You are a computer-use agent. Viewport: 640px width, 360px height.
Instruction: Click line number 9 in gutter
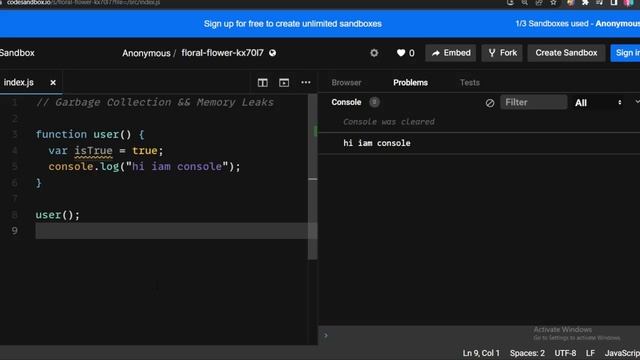15,231
